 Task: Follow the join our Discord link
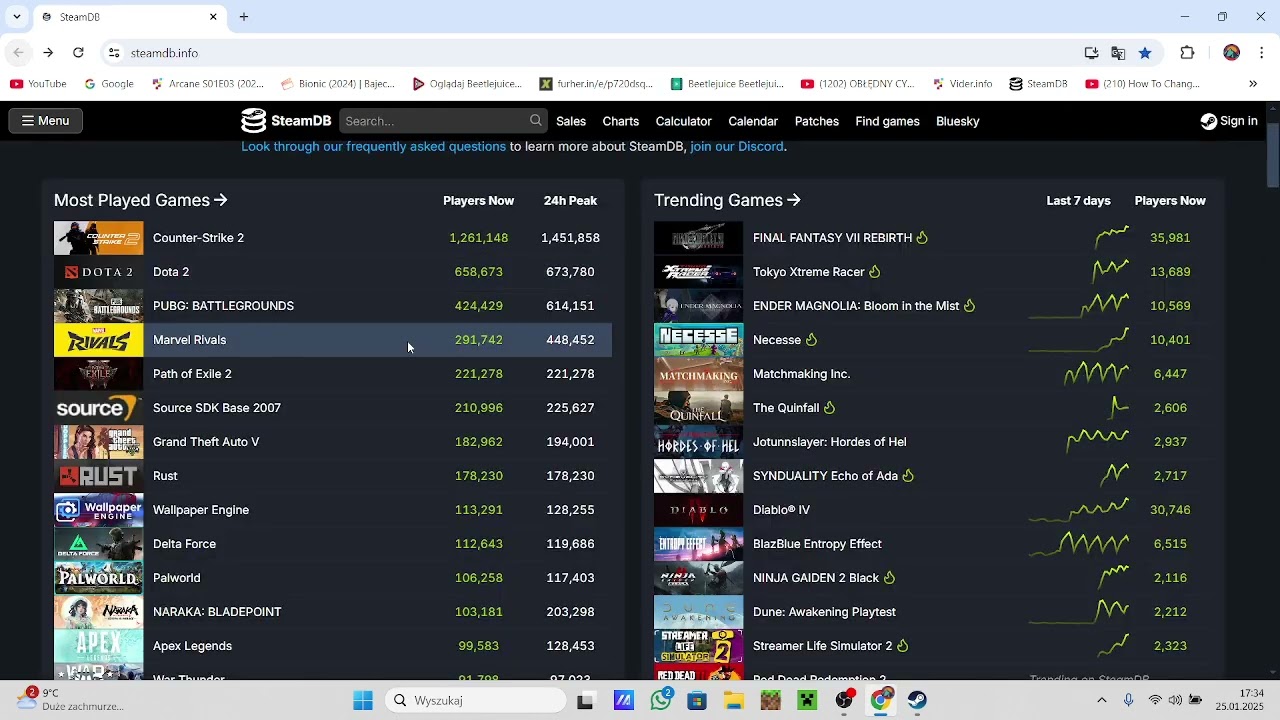pyautogui.click(x=737, y=146)
